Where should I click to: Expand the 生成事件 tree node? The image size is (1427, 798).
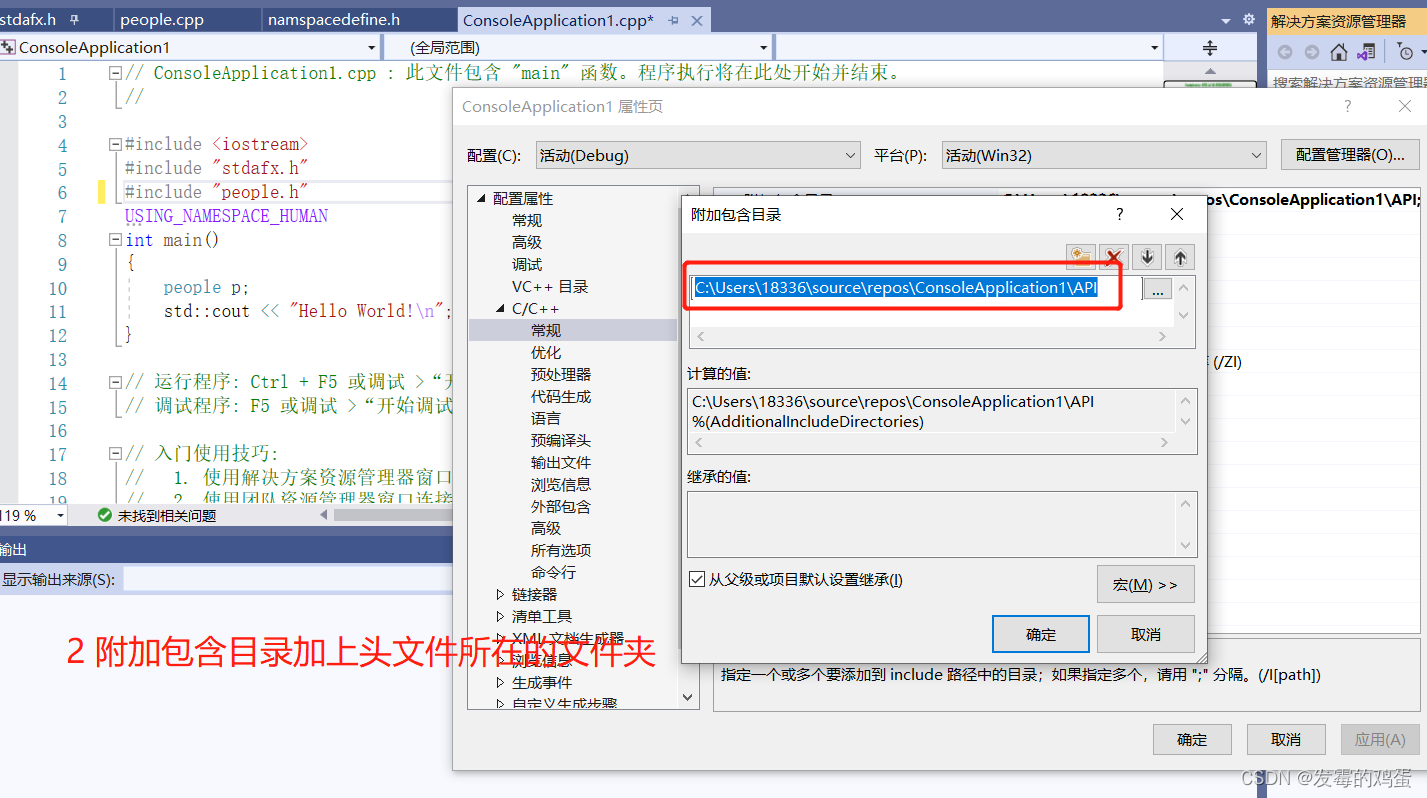click(501, 682)
